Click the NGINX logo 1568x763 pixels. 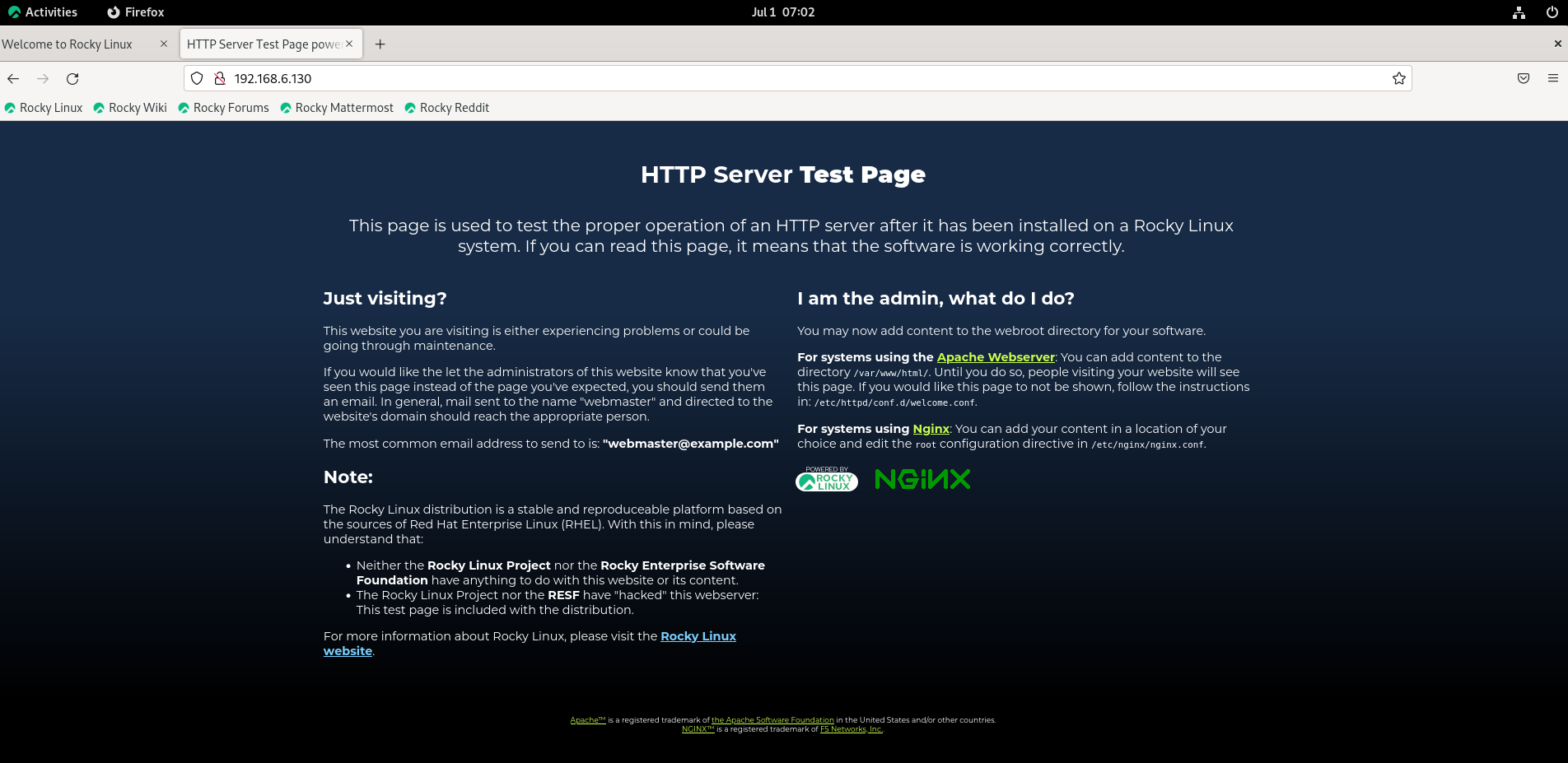pyautogui.click(x=922, y=479)
